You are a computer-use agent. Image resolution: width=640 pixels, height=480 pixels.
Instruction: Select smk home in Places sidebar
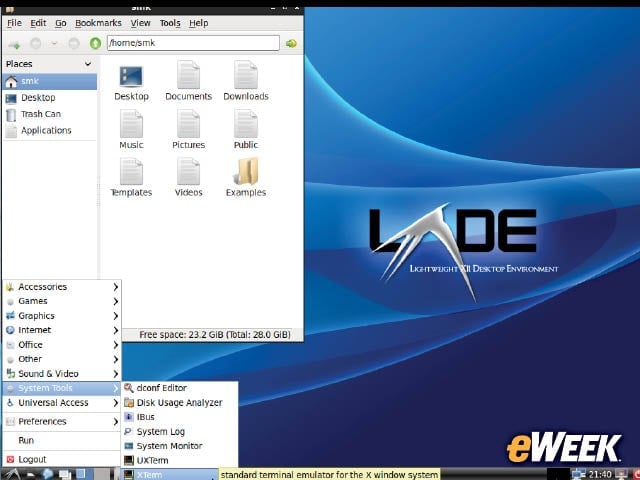tap(50, 81)
